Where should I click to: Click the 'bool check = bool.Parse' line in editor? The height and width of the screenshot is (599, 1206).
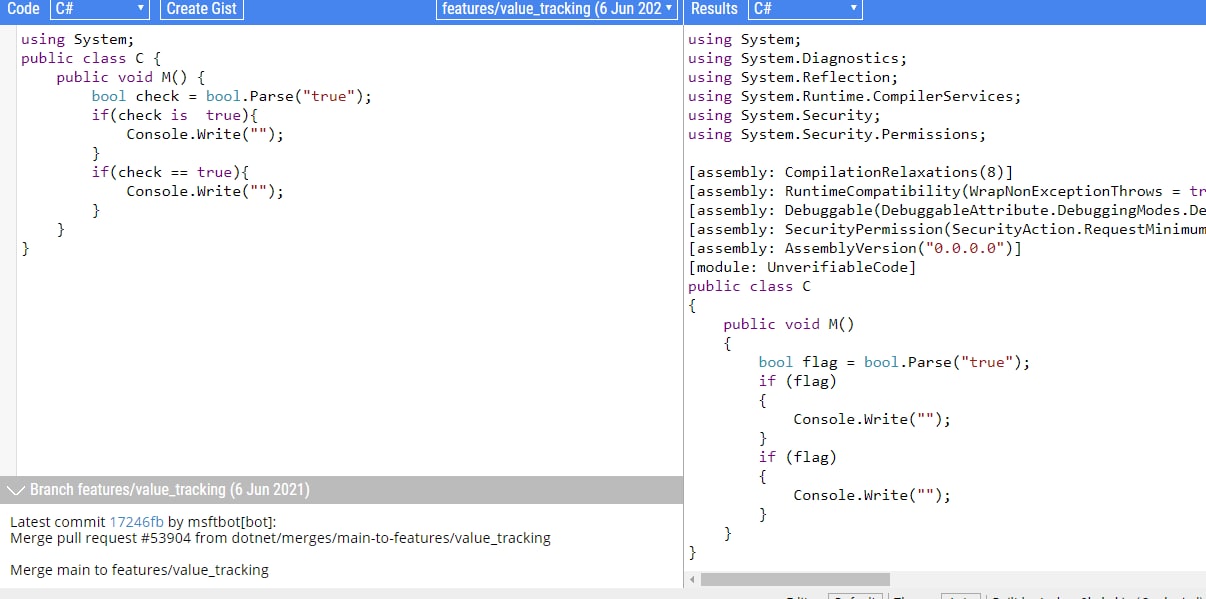pyautogui.click(x=231, y=96)
